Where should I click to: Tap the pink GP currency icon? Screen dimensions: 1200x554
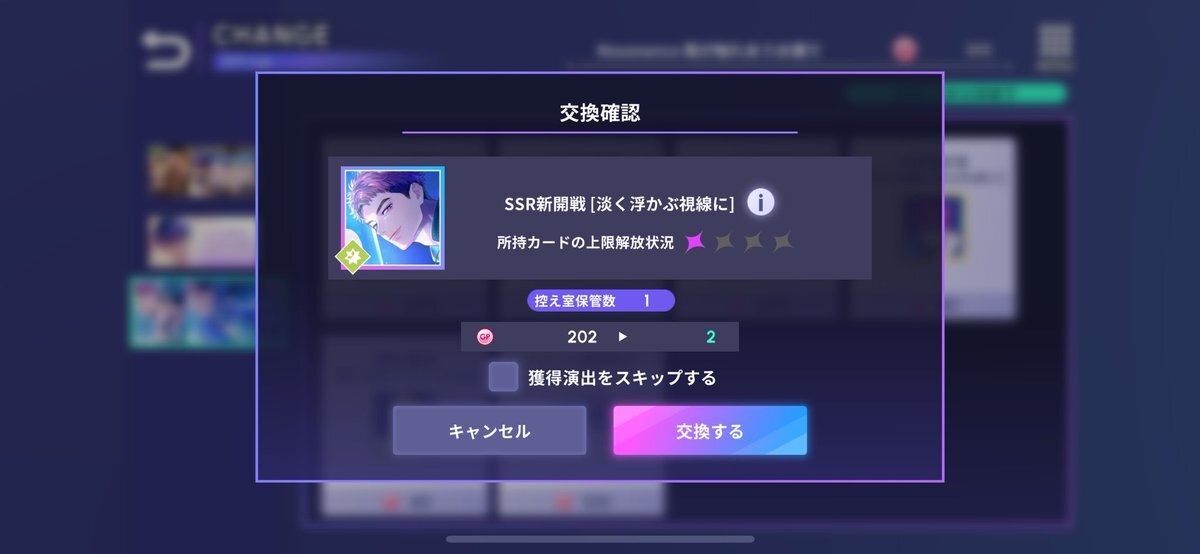[x=485, y=337]
